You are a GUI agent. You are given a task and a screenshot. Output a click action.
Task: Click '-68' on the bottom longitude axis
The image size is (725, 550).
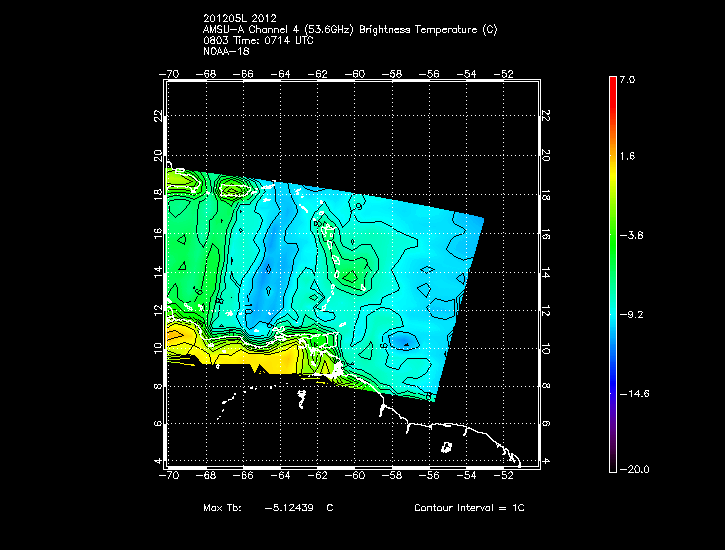coord(206,476)
